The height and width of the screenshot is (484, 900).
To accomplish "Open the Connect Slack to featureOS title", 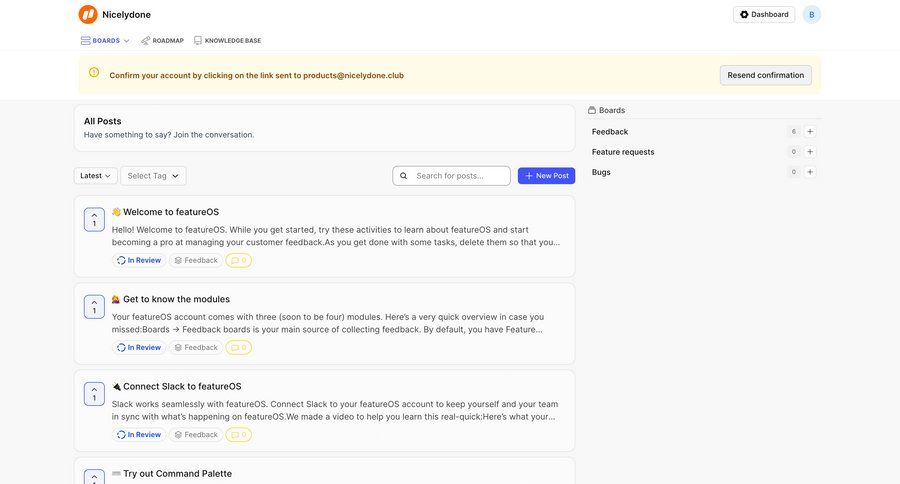I will click(x=176, y=386).
